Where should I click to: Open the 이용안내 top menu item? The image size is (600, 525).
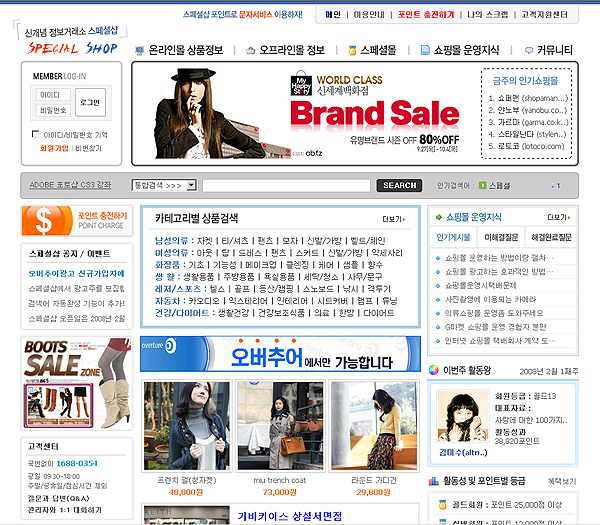click(x=369, y=15)
